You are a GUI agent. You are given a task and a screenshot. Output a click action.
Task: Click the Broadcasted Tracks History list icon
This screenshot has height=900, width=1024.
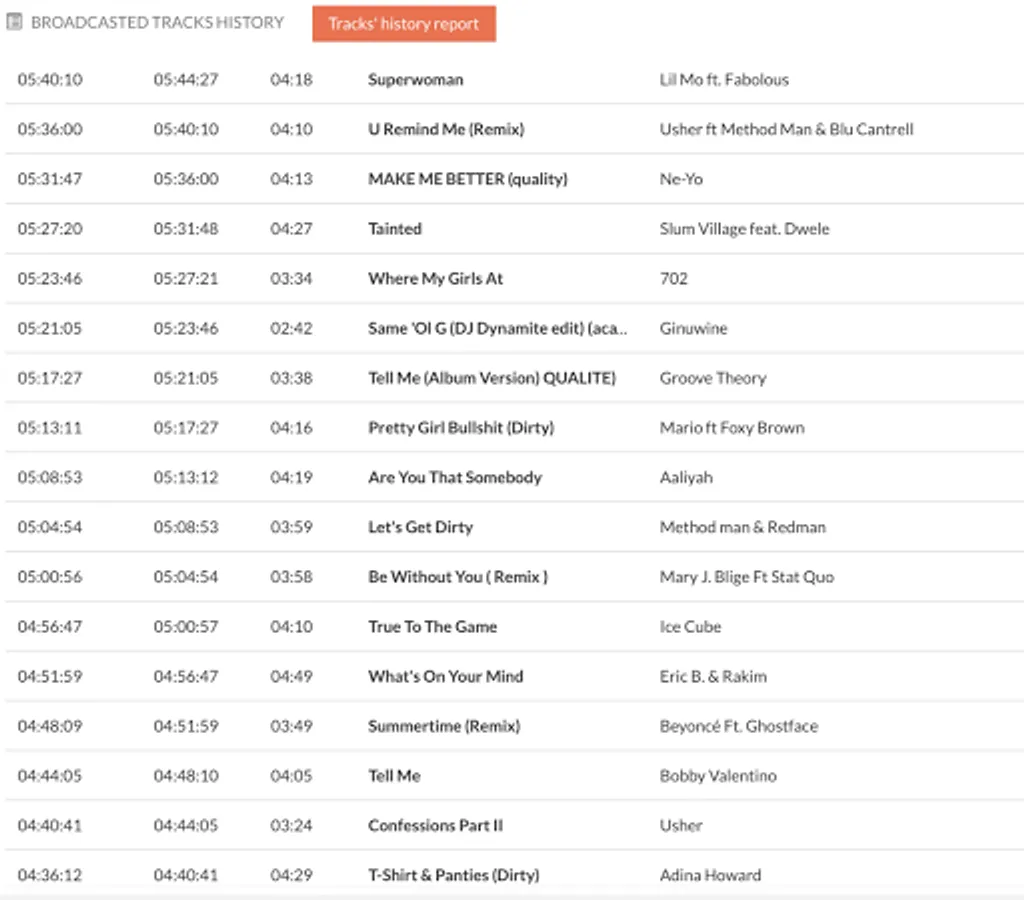[14, 22]
